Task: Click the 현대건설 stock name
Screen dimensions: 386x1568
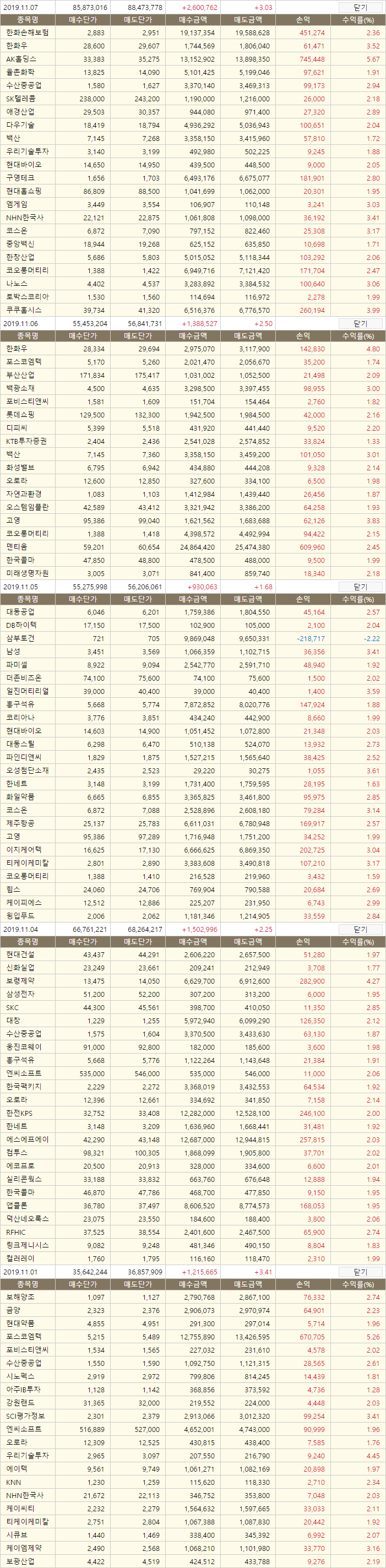Action: [20, 954]
